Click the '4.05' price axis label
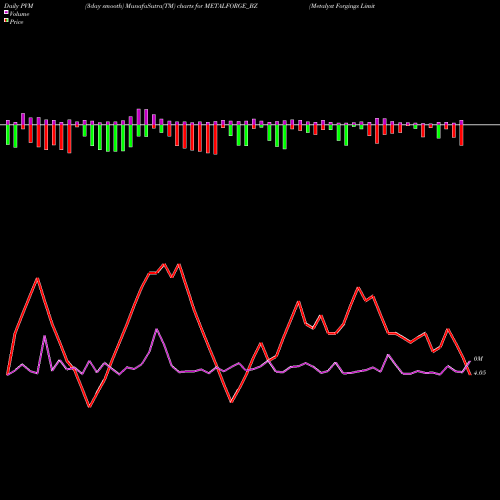 [x=480, y=373]
